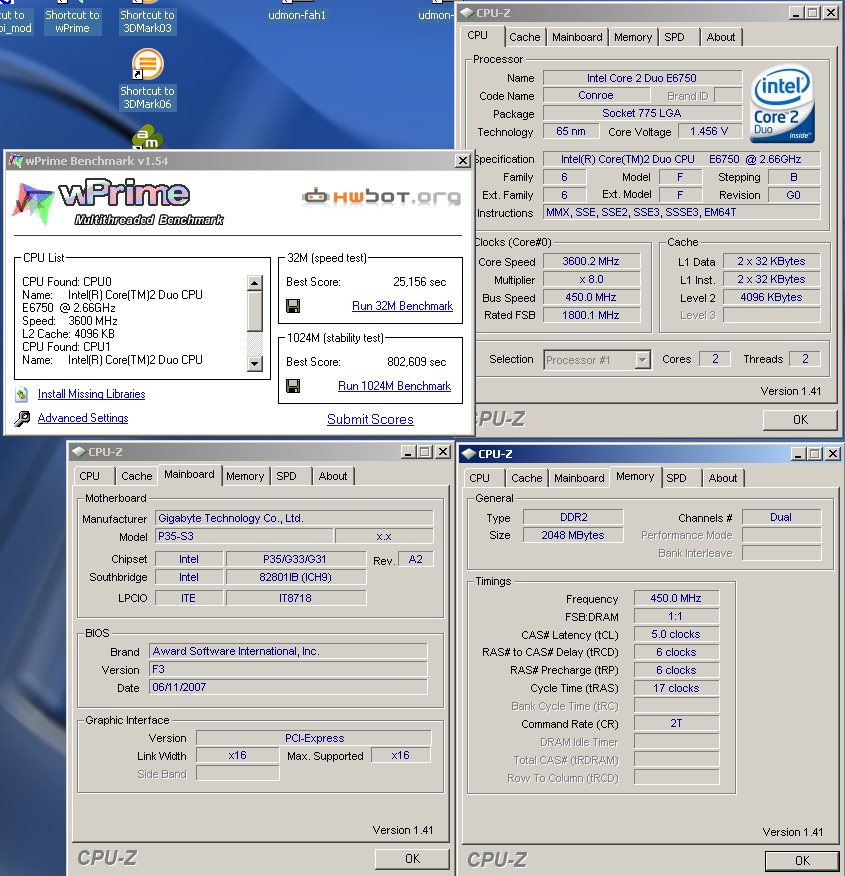Click BIOS date 06/11/2007 field
Screen dimensions: 845x876
pyautogui.click(x=288, y=687)
